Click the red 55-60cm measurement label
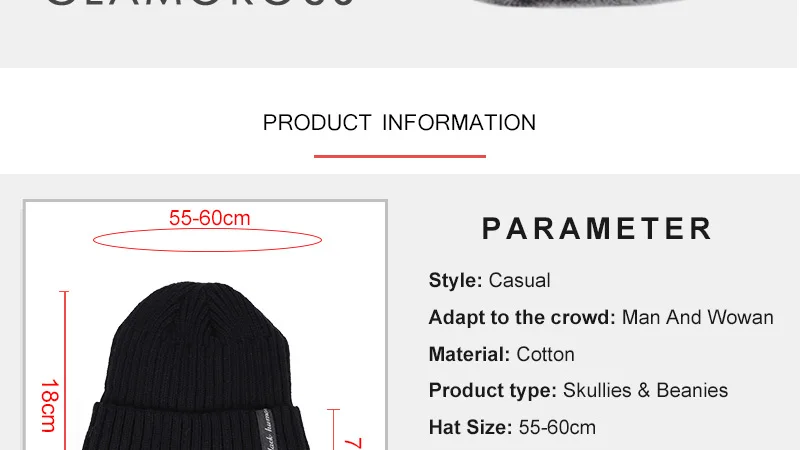 210,218
